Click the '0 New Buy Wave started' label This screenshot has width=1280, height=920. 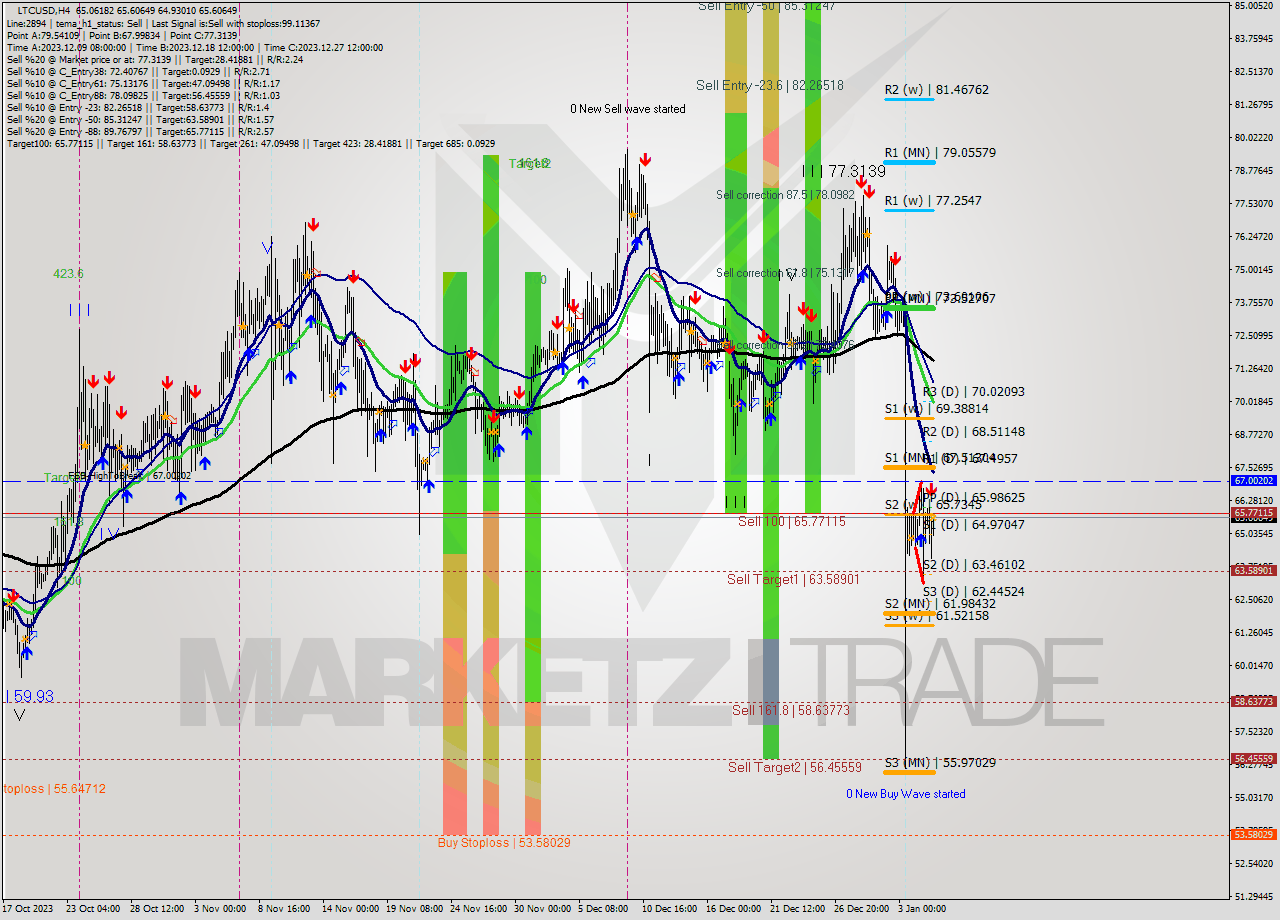[906, 794]
